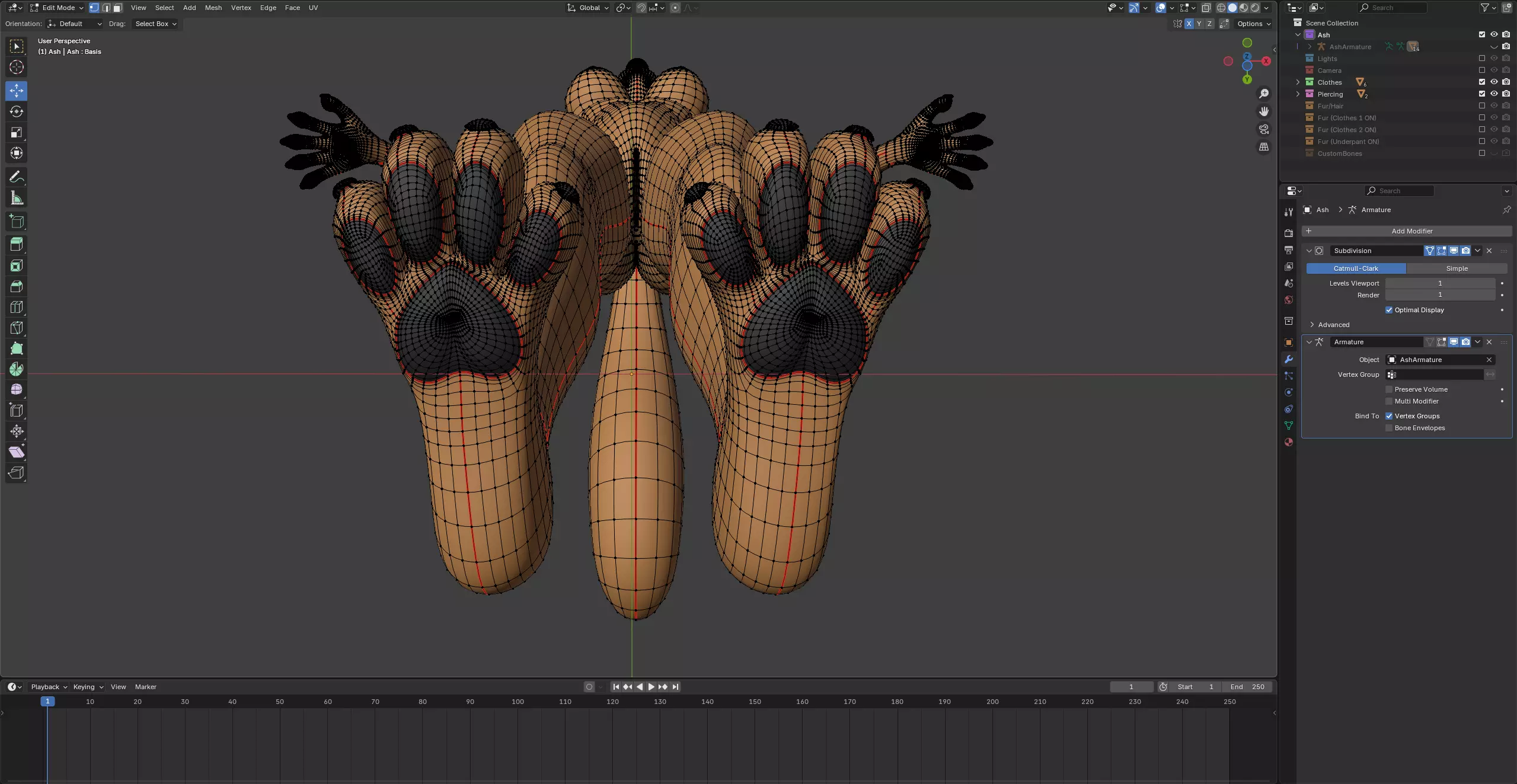Image resolution: width=1517 pixels, height=784 pixels.
Task: Select the Spin tool
Action: click(17, 369)
